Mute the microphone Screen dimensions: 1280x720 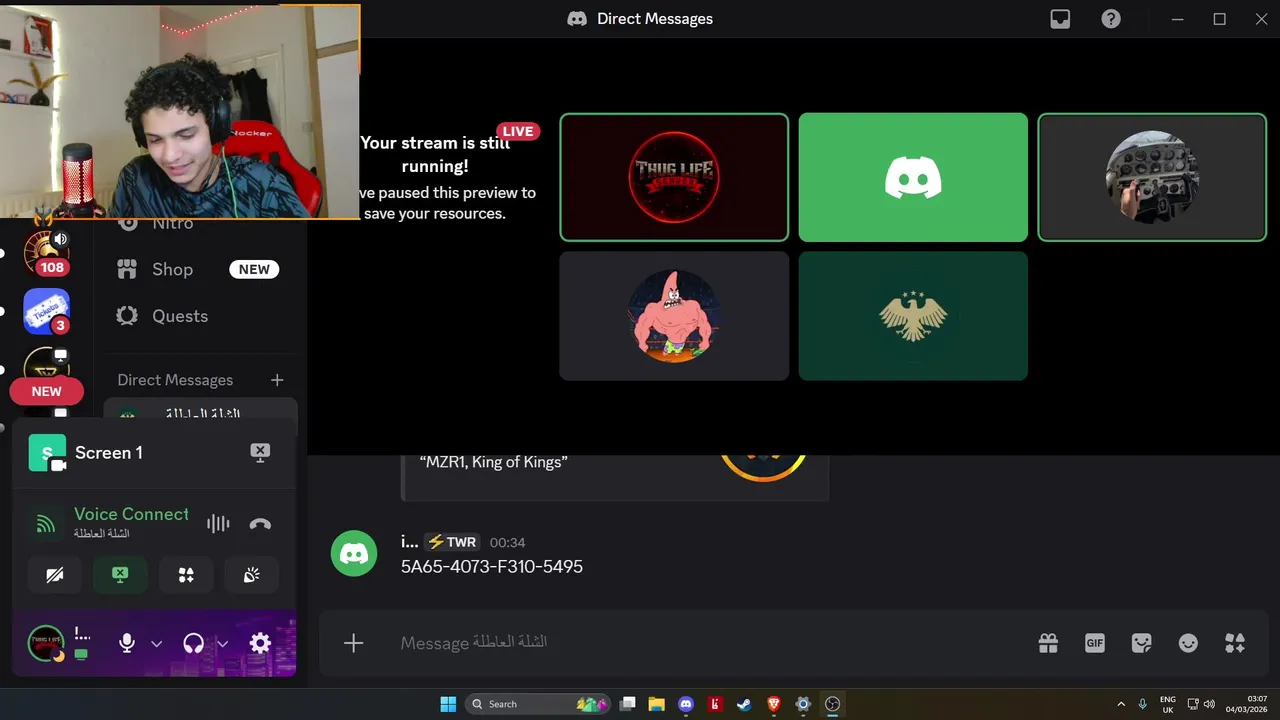point(127,643)
